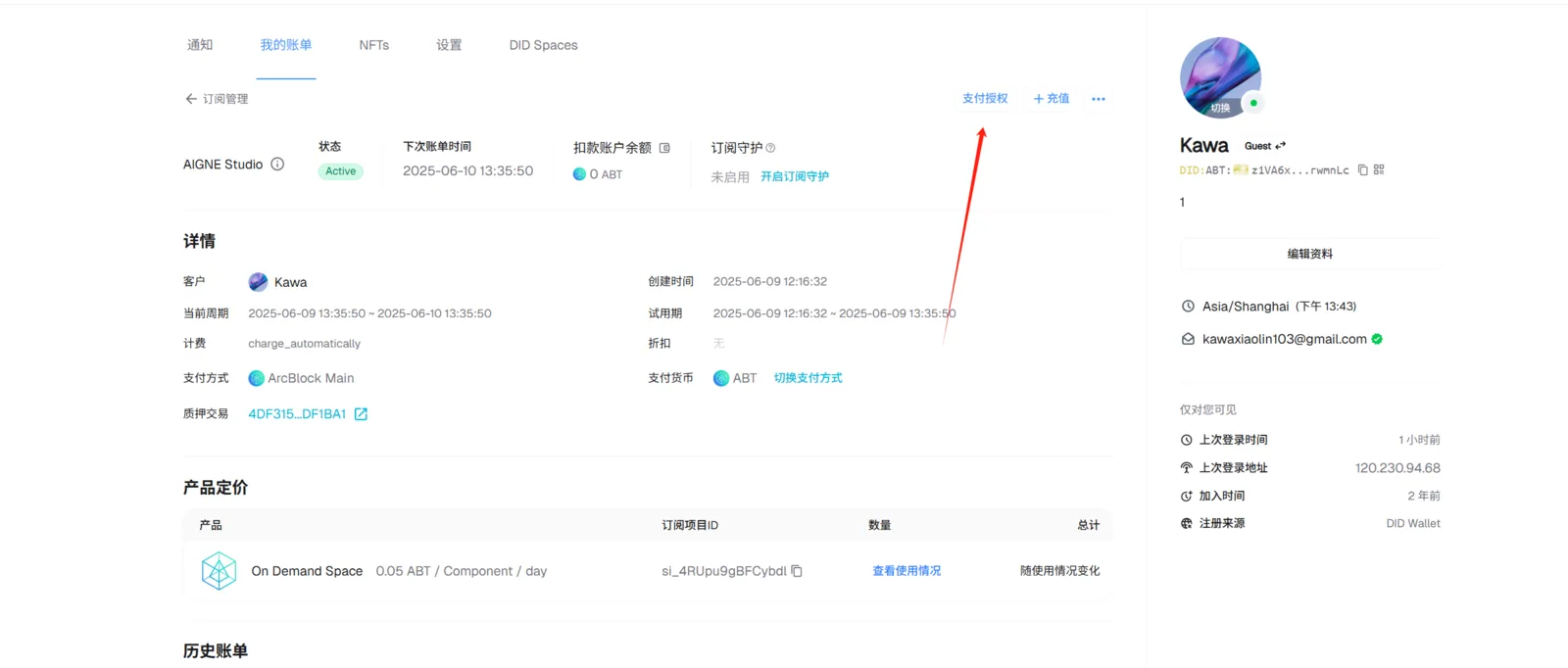The image size is (1568, 668).
Task: Copy subscription item ID si_4RUpu9gBFCybdl
Action: pos(797,571)
